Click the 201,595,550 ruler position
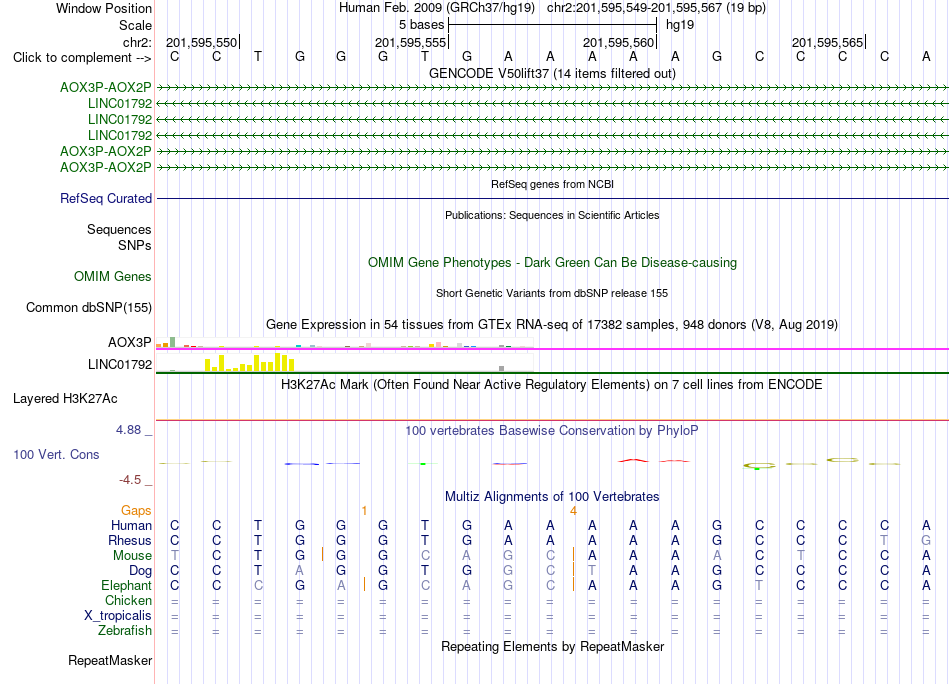The height and width of the screenshot is (684, 950). pyautogui.click(x=202, y=42)
